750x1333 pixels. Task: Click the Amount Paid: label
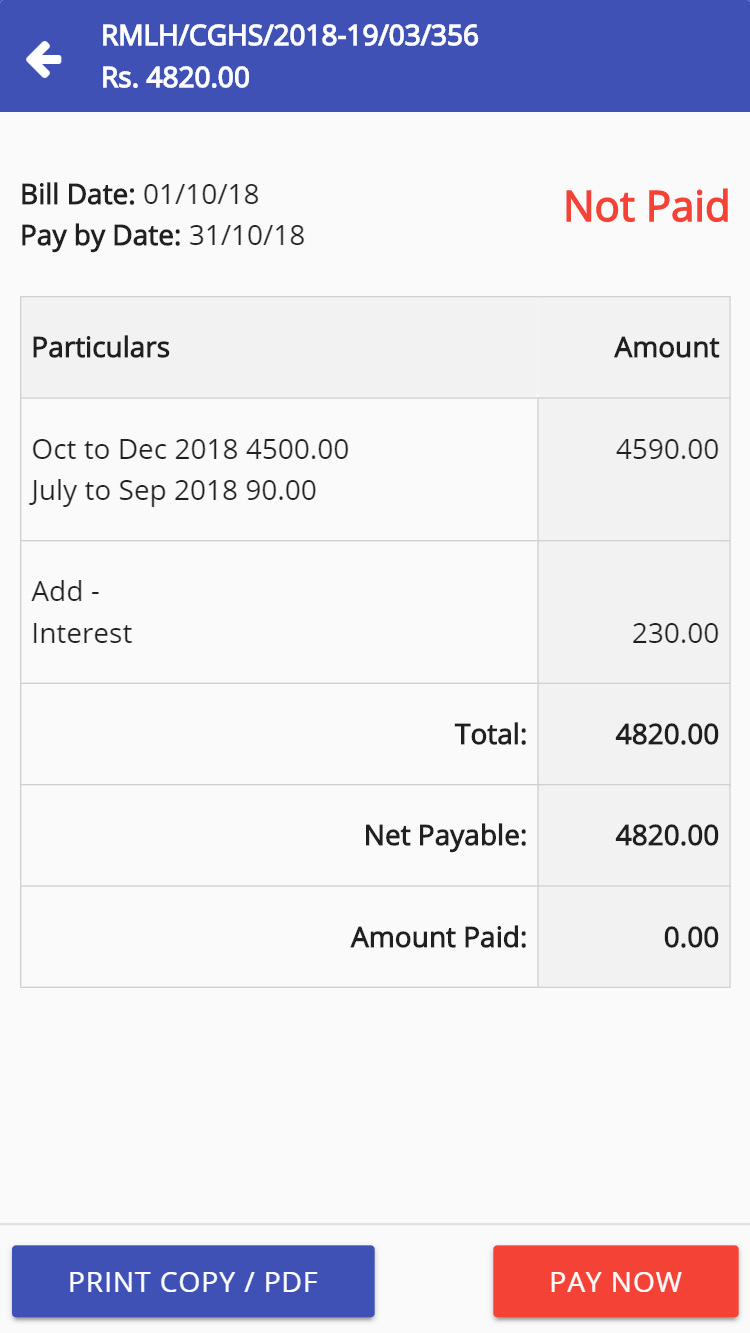pyautogui.click(x=438, y=937)
